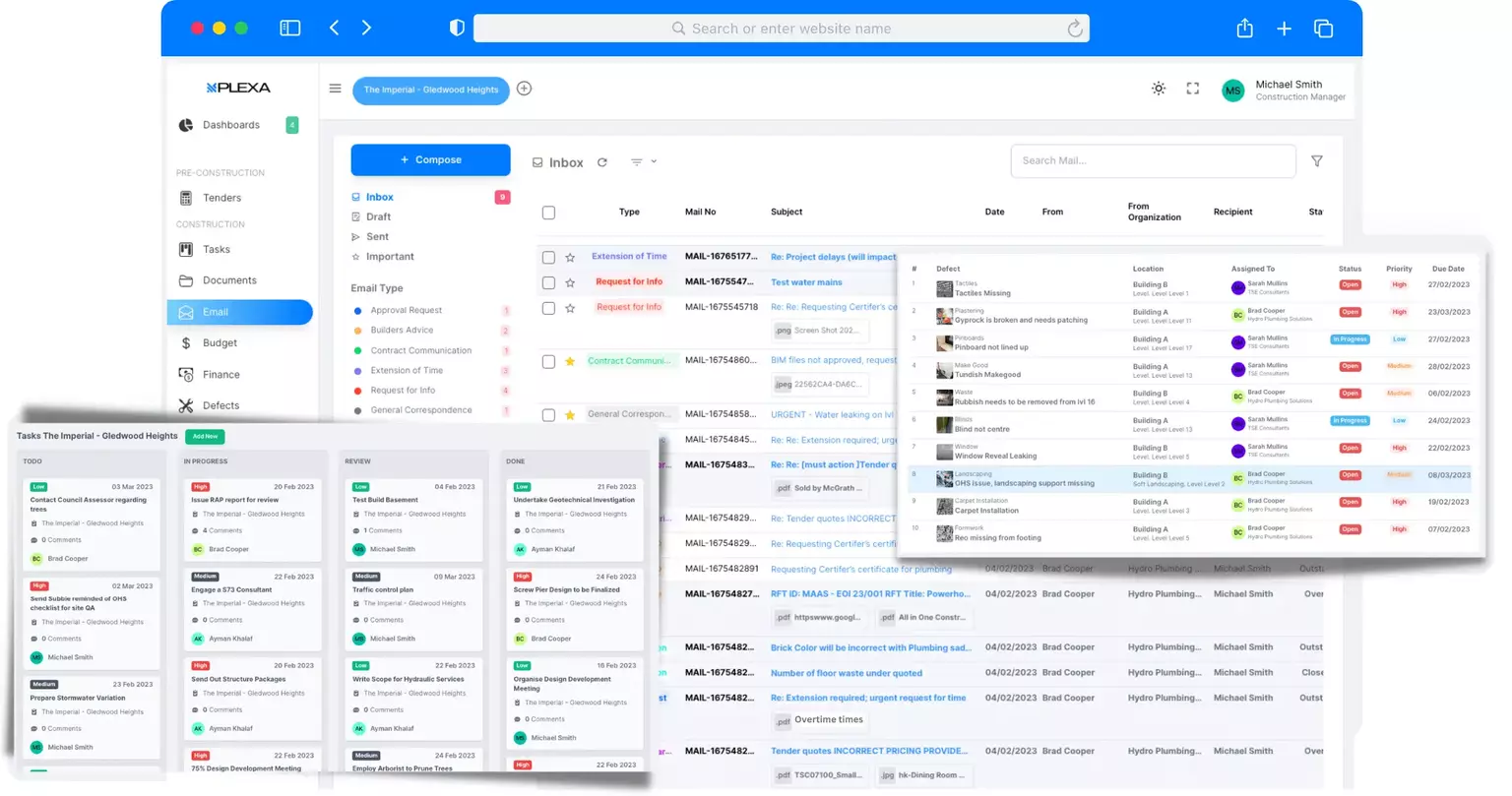Open the Draft folder
The height and width of the screenshot is (796, 1512).
tap(377, 216)
